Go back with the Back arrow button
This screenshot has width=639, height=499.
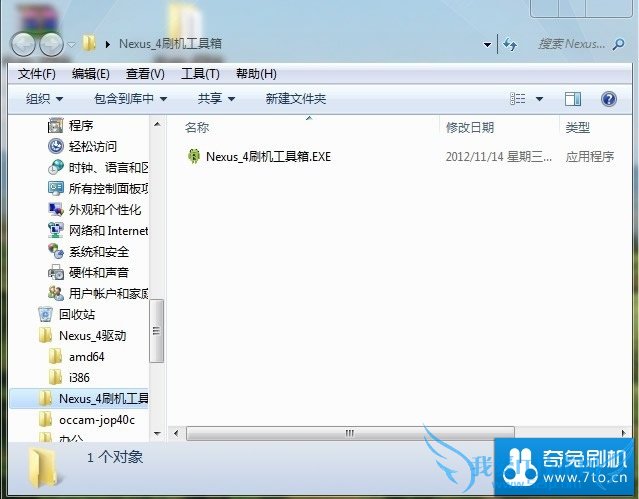point(23,44)
